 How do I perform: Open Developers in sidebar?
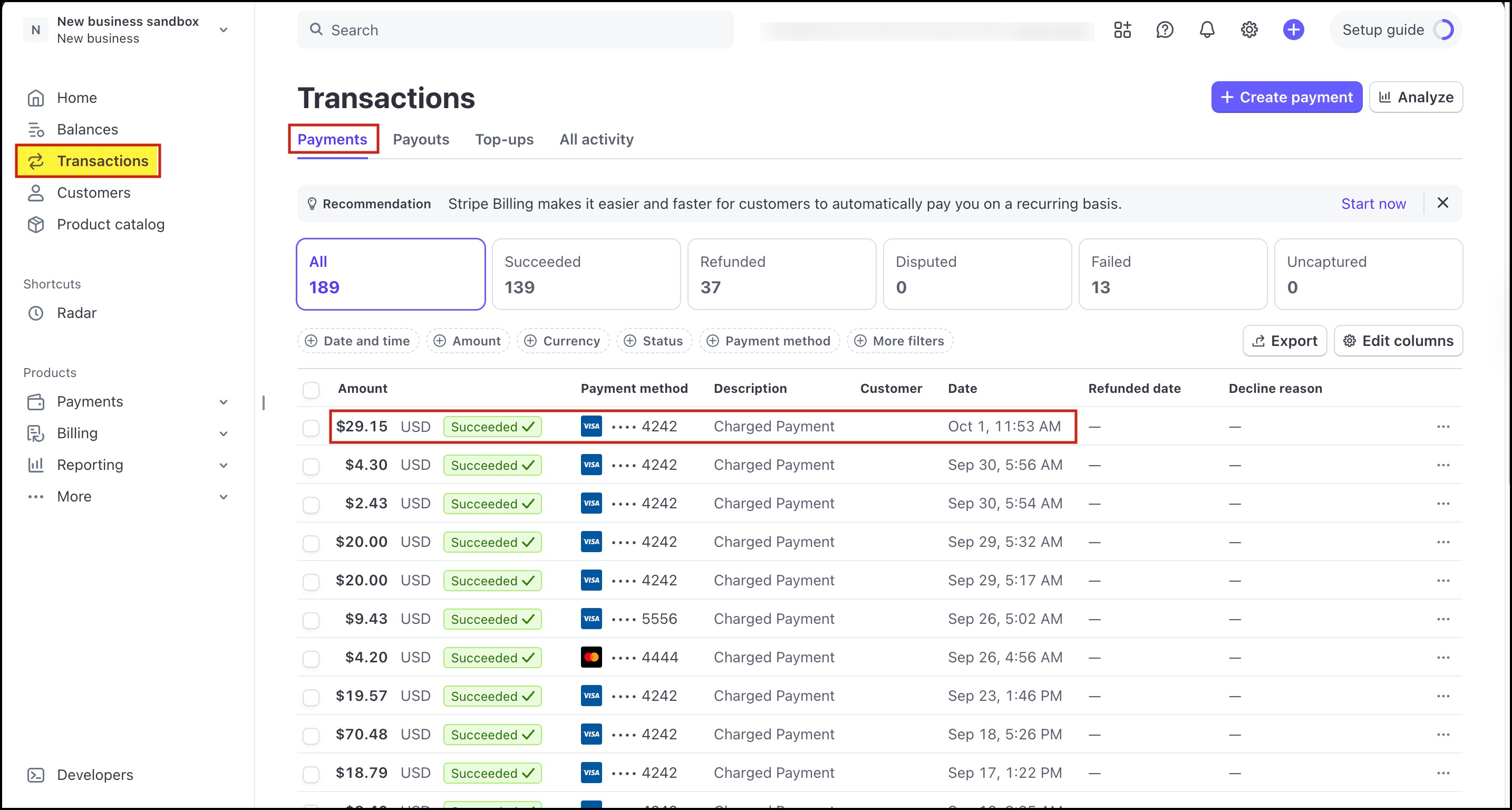click(x=94, y=775)
